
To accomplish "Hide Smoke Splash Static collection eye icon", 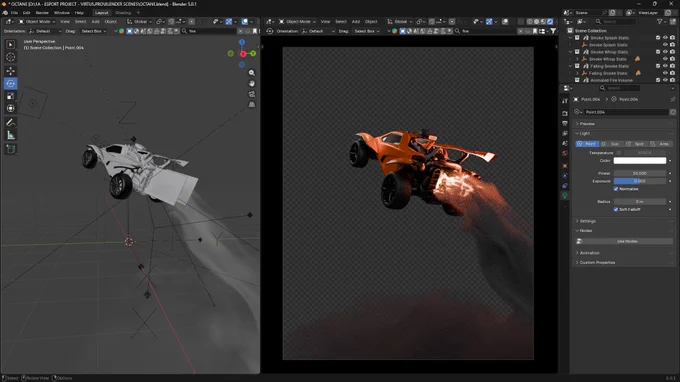I will [x=665, y=38].
